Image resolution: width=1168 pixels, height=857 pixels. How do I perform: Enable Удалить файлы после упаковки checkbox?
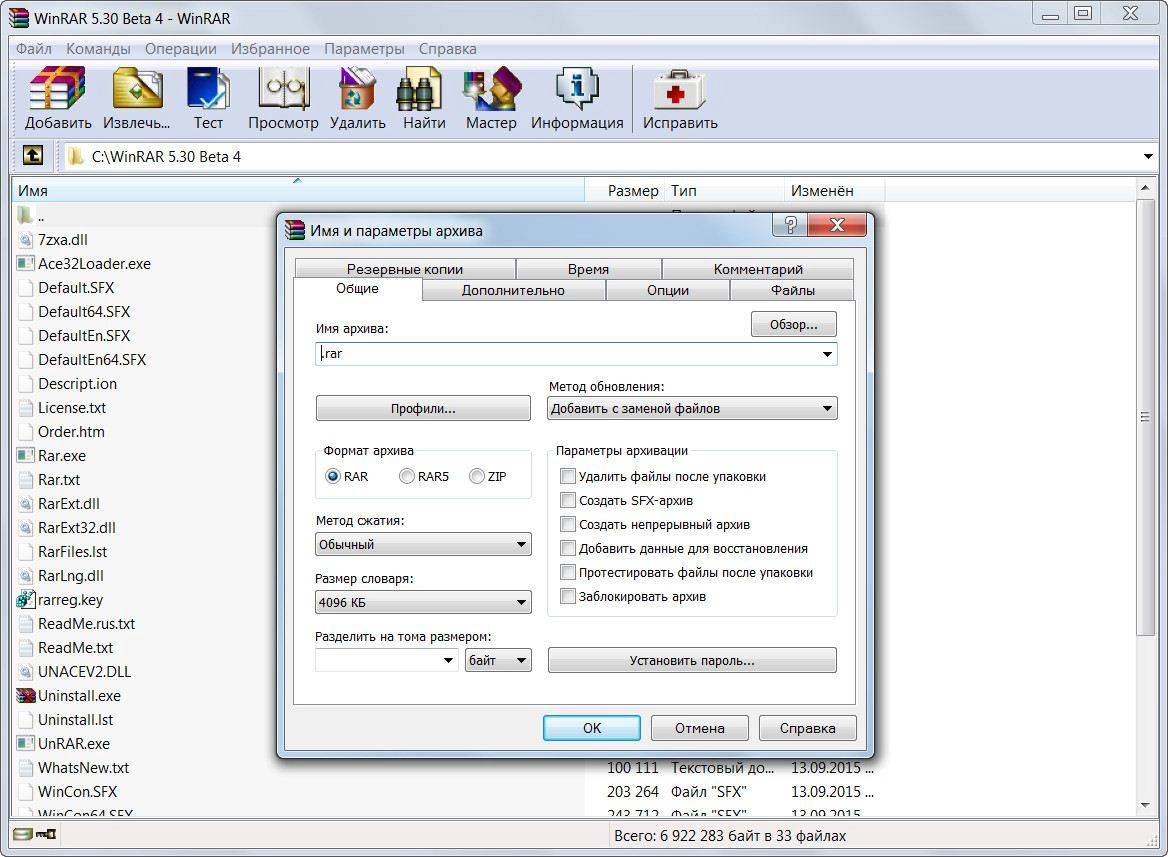(568, 476)
